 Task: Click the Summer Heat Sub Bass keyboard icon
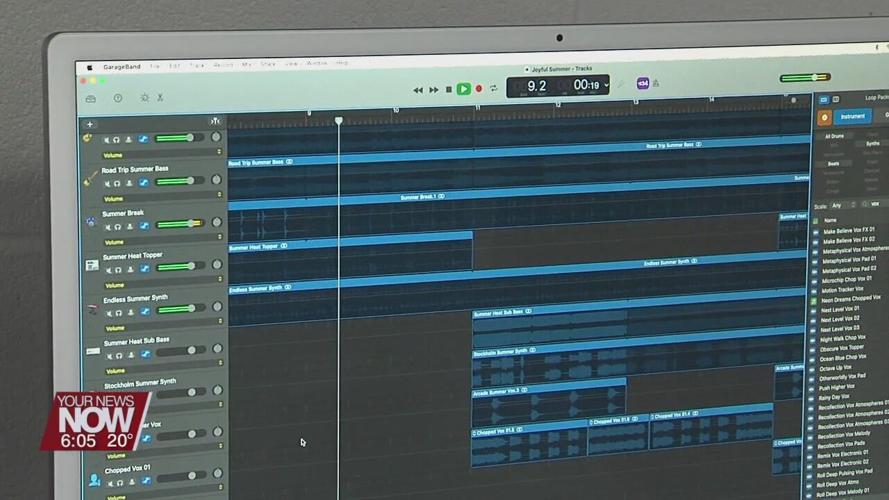[93, 351]
